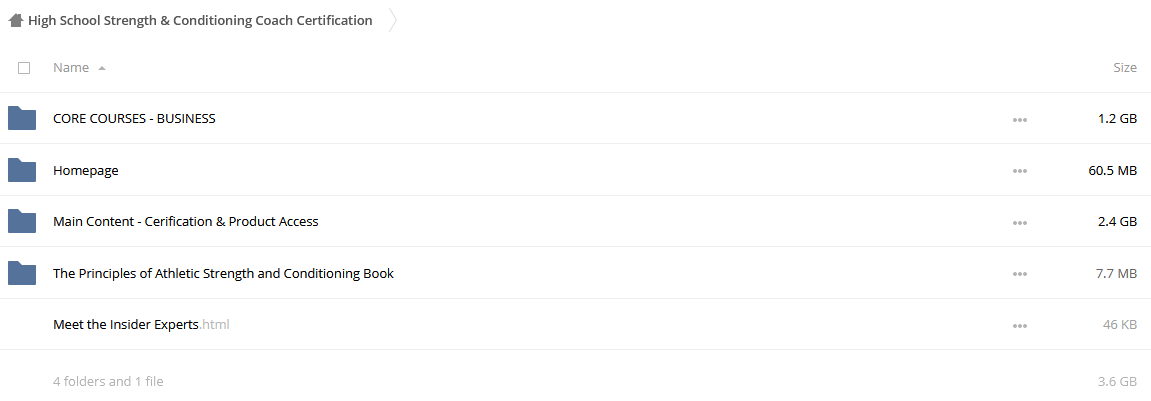The height and width of the screenshot is (401, 1151).
Task: Open more options for Meet the Insider Experts.html
Action: tap(1020, 325)
